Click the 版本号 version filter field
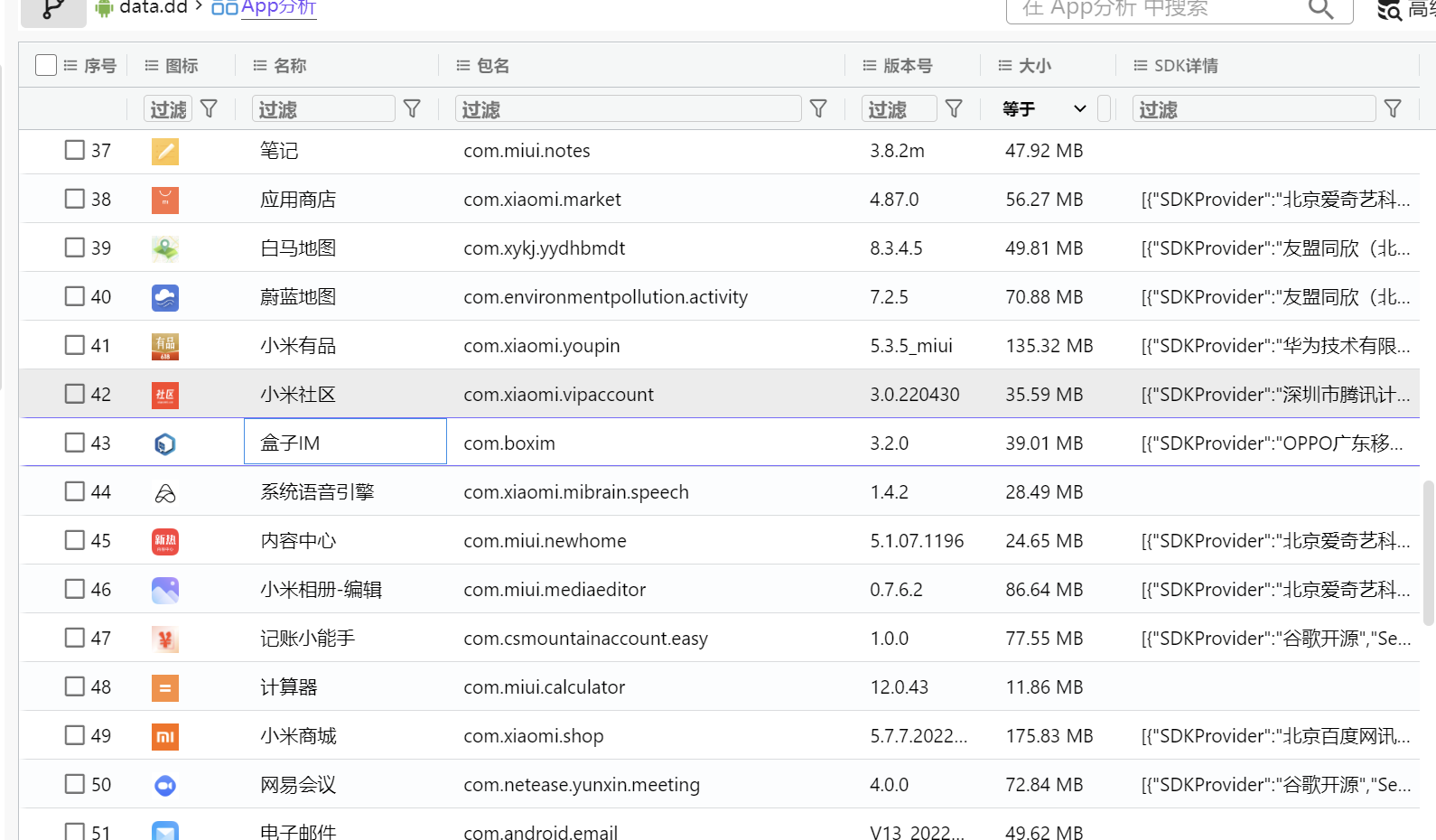Image resolution: width=1436 pixels, height=840 pixels. tap(900, 108)
